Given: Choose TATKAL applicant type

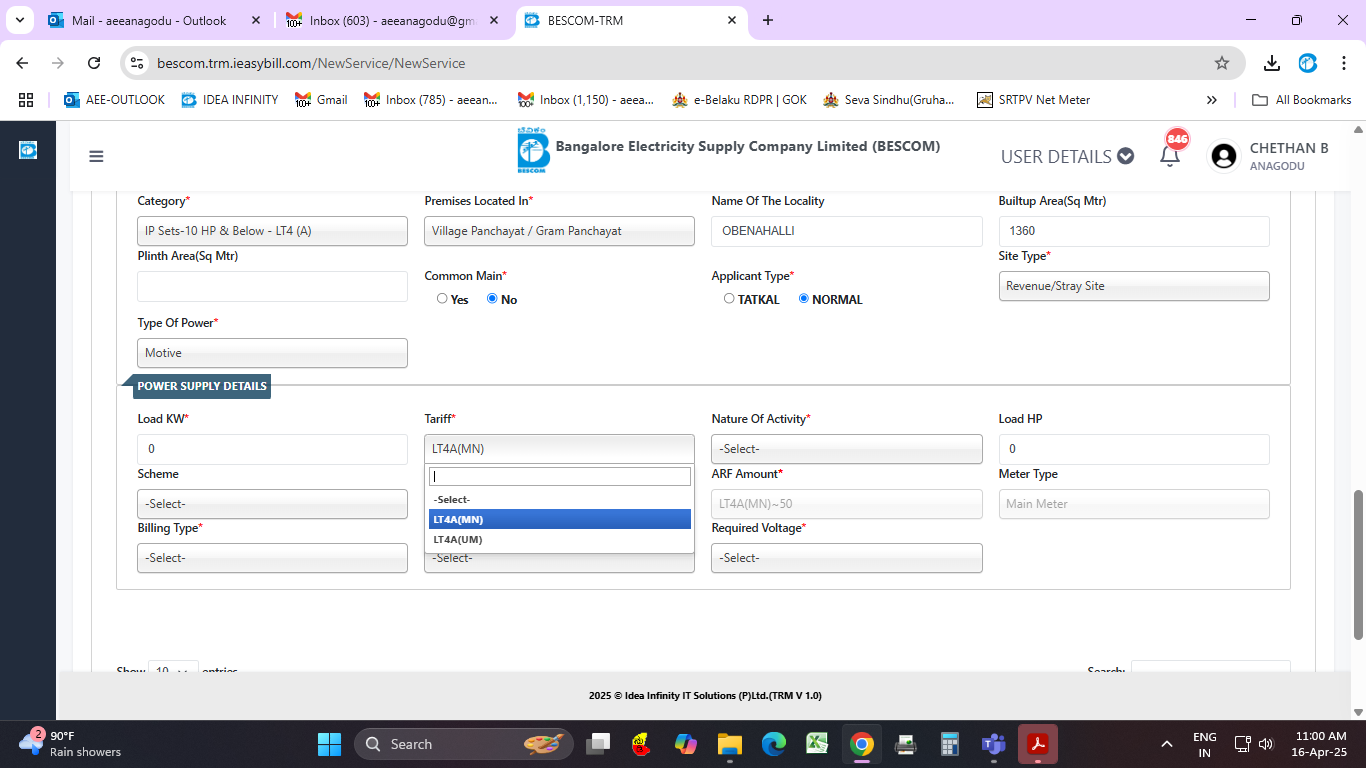Looking at the screenshot, I should 729,299.
